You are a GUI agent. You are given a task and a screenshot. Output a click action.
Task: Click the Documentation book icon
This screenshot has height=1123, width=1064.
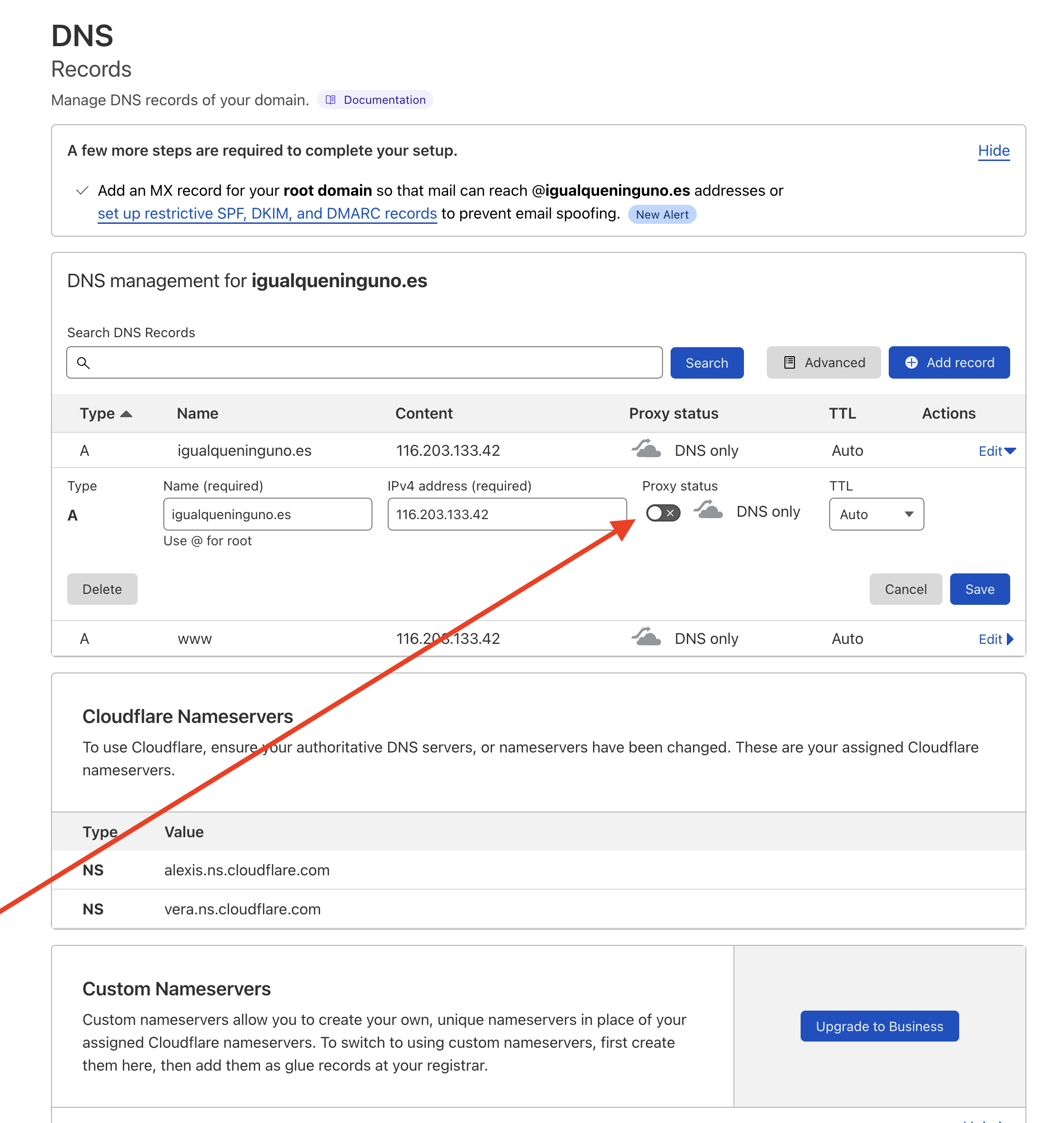pos(331,100)
